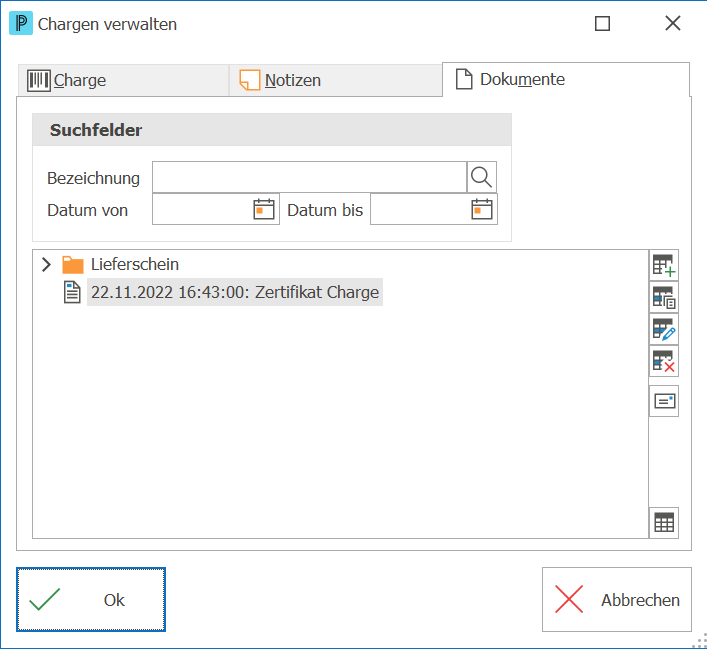Click the application P logo in title bar
This screenshot has height=649, width=707.
(21, 23)
